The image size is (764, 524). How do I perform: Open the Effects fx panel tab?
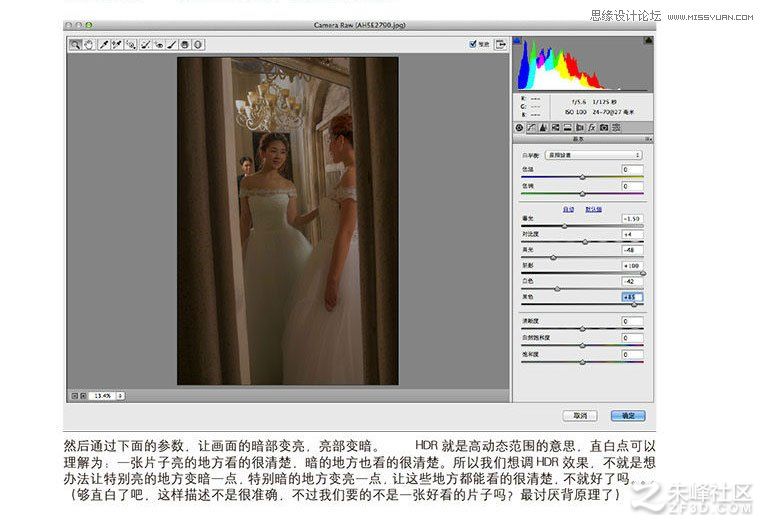tap(592, 128)
